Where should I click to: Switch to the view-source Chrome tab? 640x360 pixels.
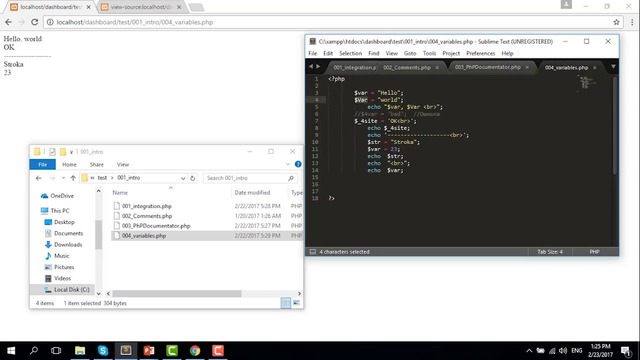coord(141,7)
